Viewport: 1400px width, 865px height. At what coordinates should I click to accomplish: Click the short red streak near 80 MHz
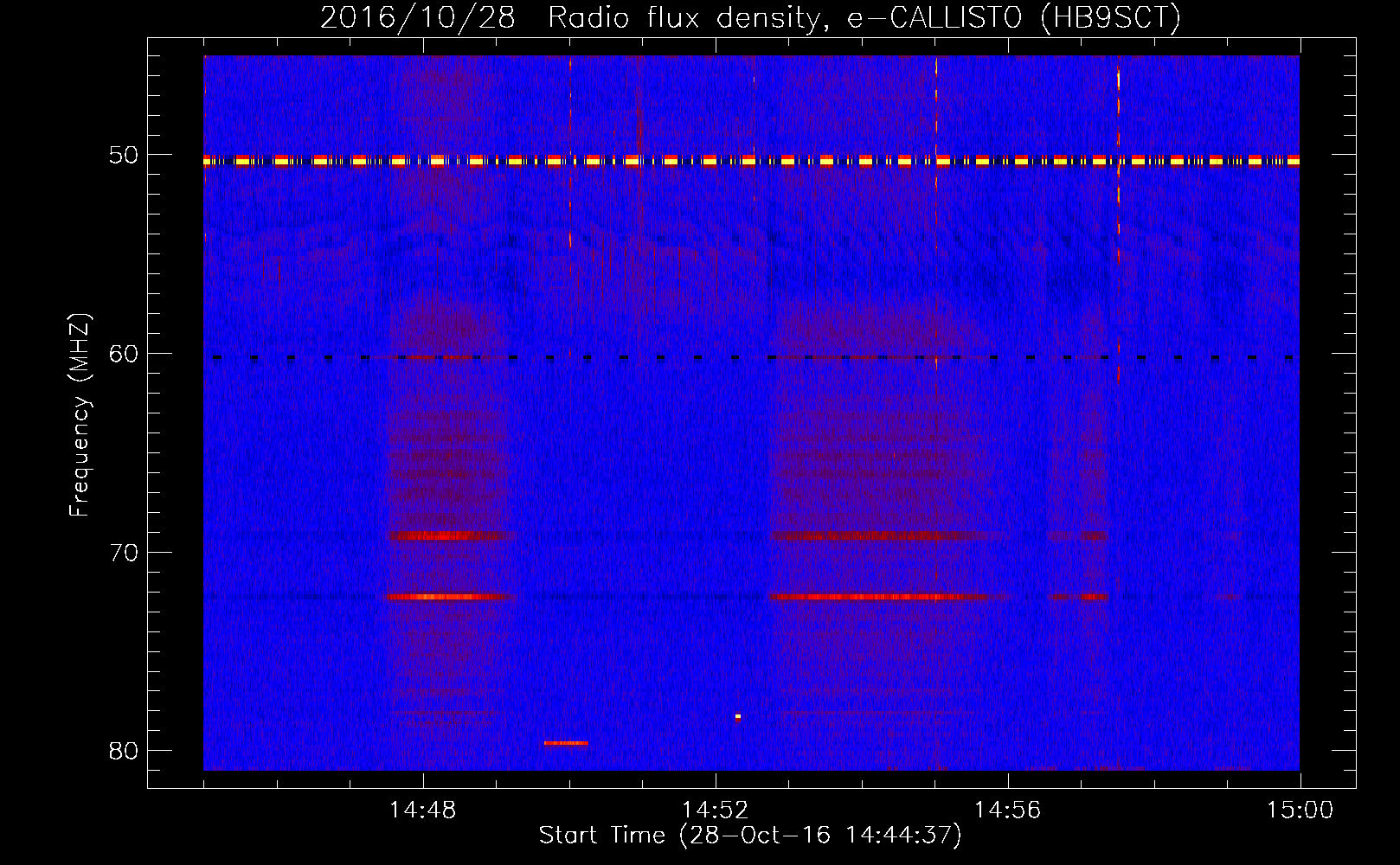click(566, 743)
